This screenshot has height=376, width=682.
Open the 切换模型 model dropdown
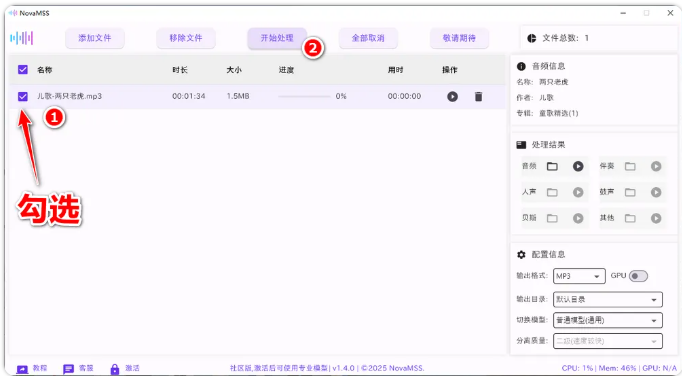[x=608, y=320]
